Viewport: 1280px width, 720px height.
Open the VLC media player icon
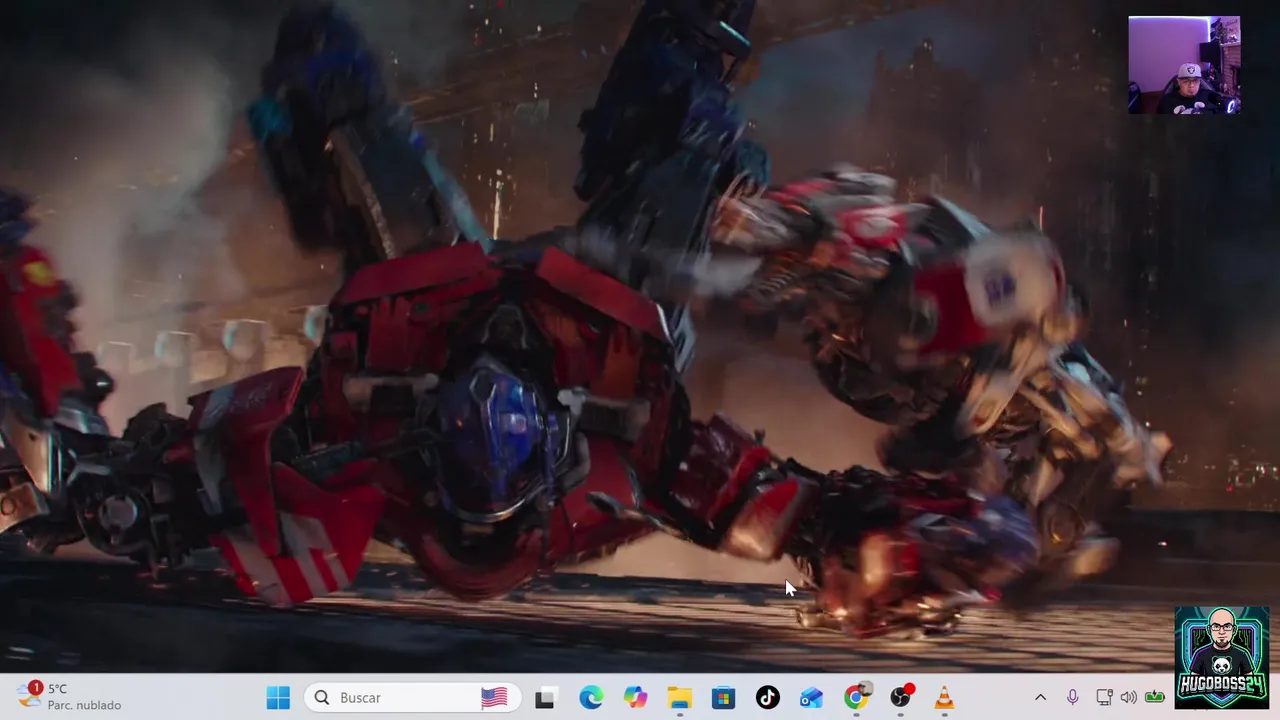click(944, 697)
